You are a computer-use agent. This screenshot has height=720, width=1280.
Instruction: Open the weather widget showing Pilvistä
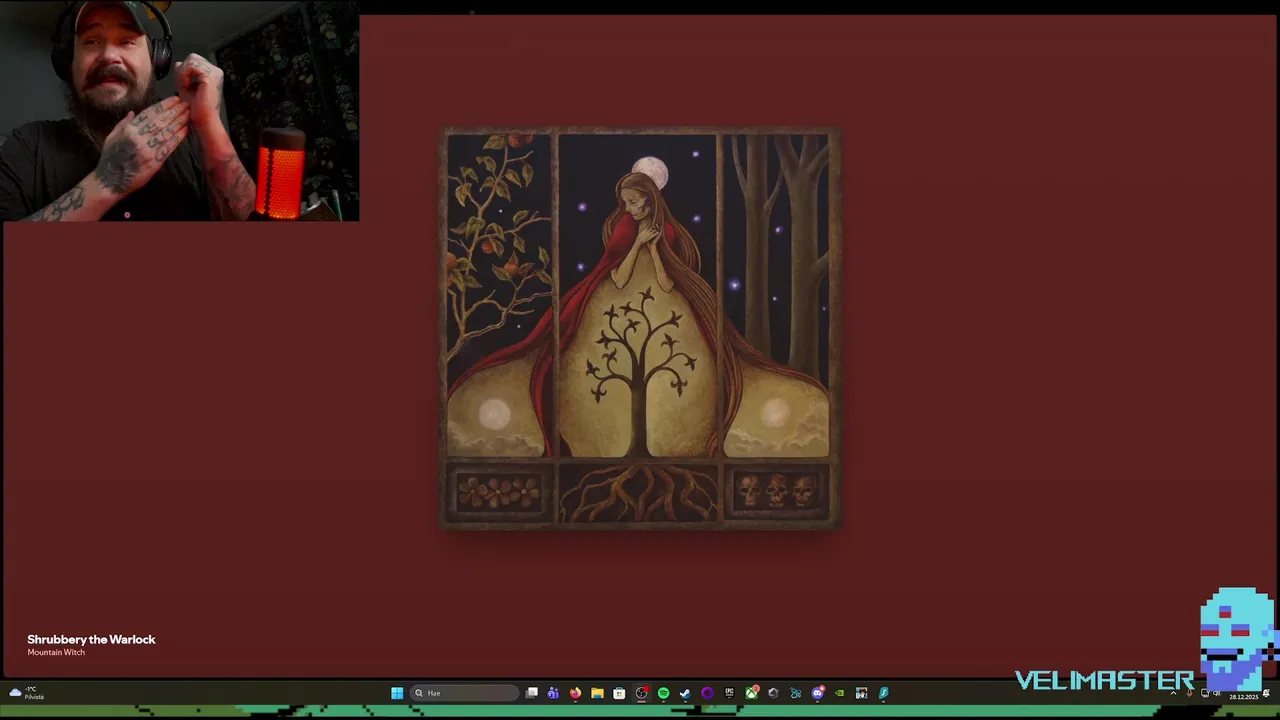(26, 693)
